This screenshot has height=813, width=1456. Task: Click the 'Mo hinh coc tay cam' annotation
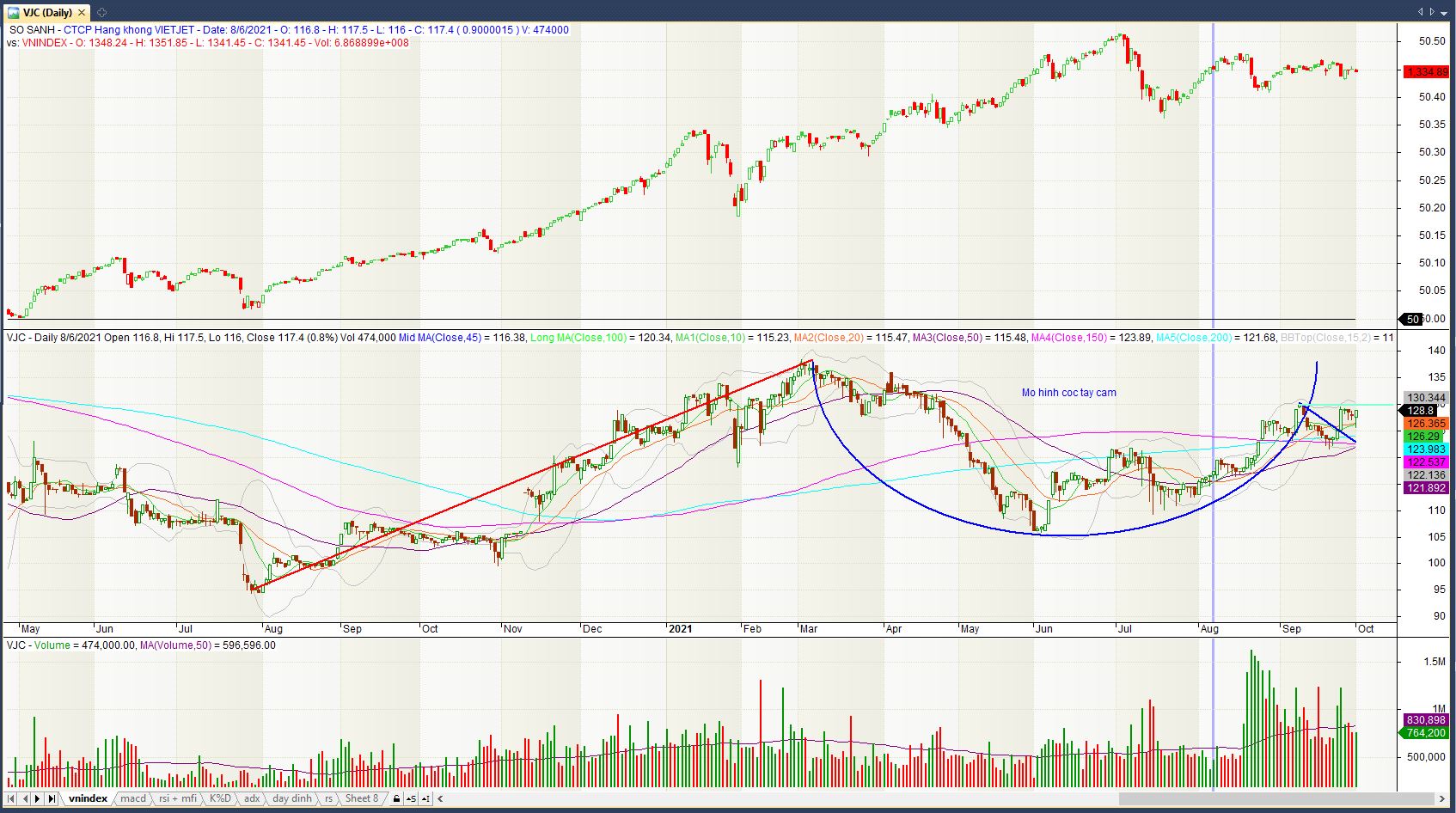tap(1068, 393)
